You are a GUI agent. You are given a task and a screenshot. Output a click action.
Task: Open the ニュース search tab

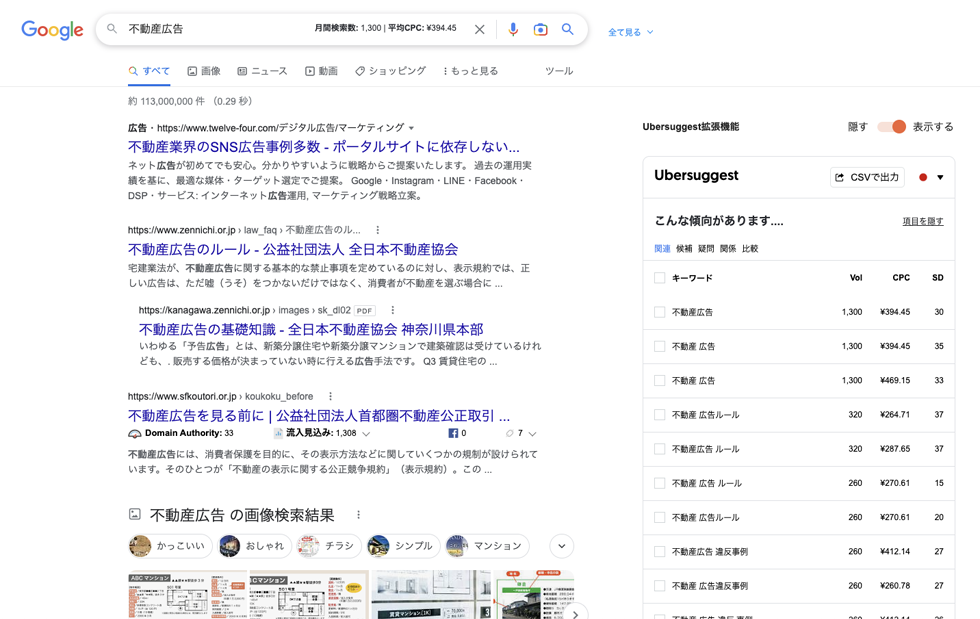click(x=262, y=71)
